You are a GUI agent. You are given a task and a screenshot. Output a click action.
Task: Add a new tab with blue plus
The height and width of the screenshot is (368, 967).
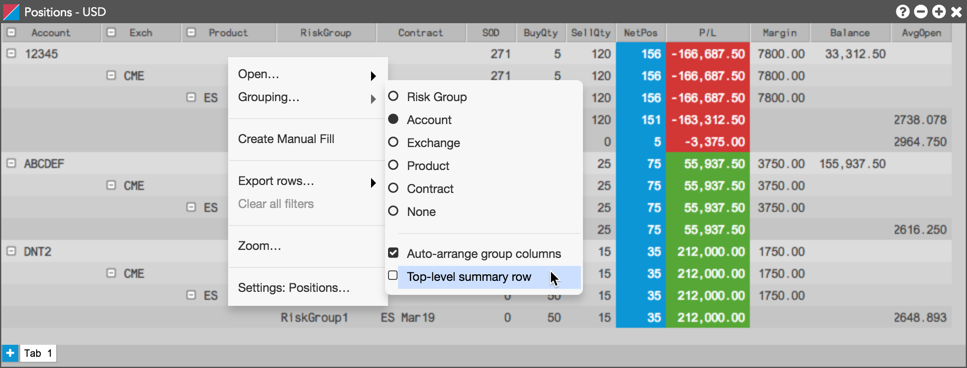[10, 353]
